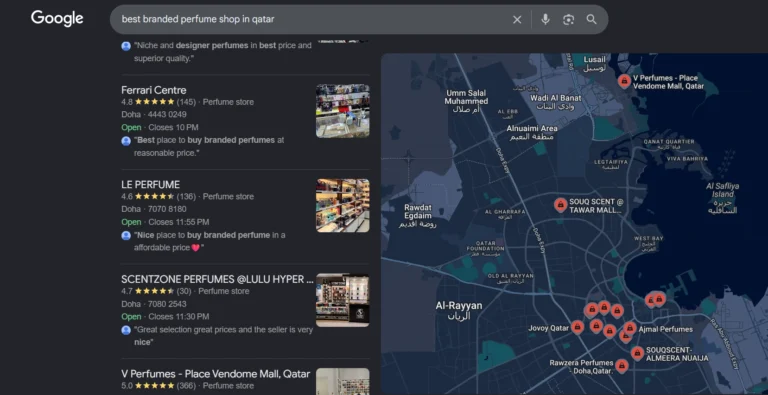Open V Perfumes Place Vendome Mall listing

pos(216,374)
